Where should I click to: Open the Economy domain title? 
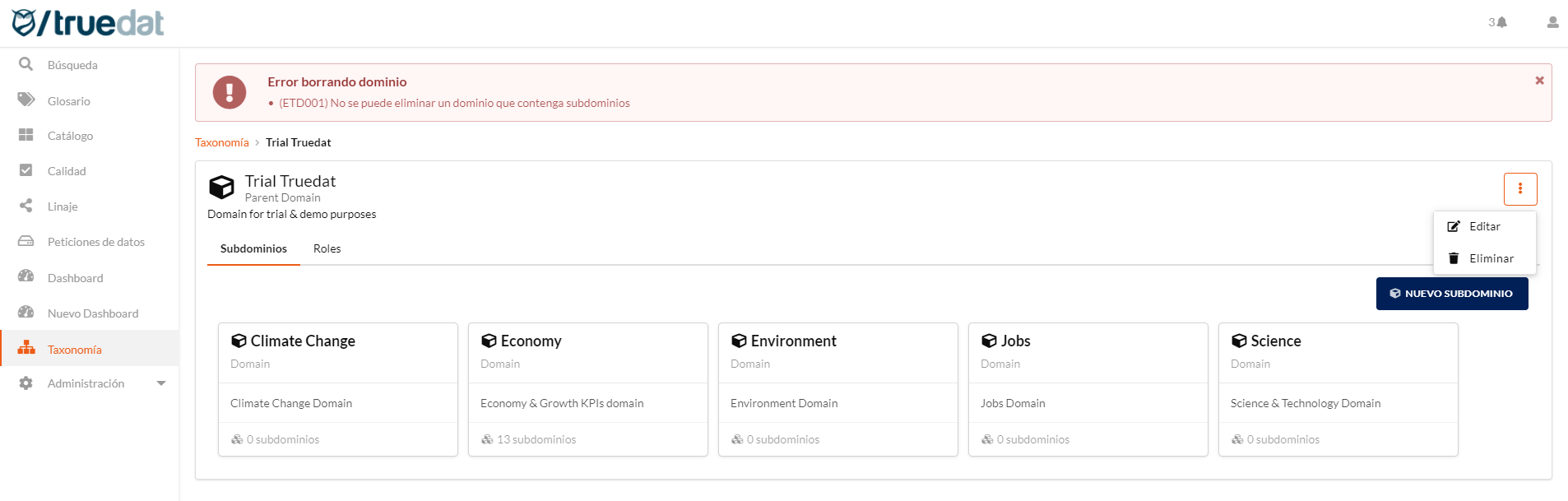(531, 341)
